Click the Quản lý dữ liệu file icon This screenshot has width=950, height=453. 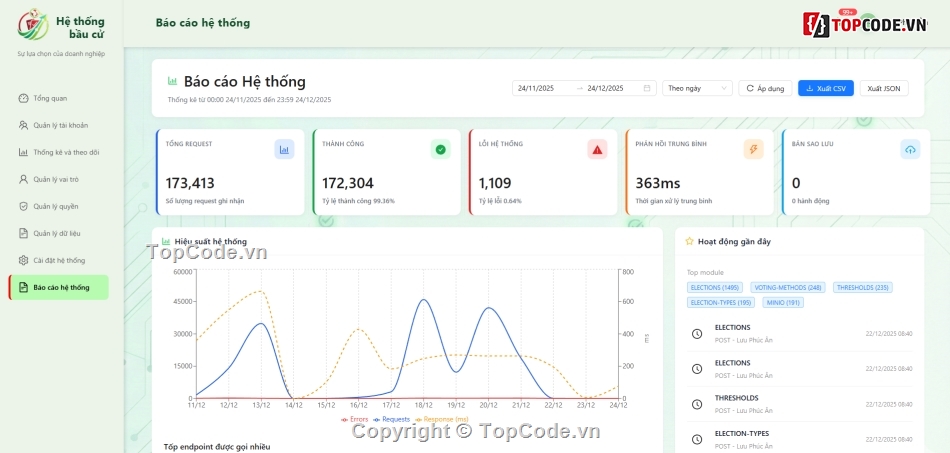(x=23, y=233)
